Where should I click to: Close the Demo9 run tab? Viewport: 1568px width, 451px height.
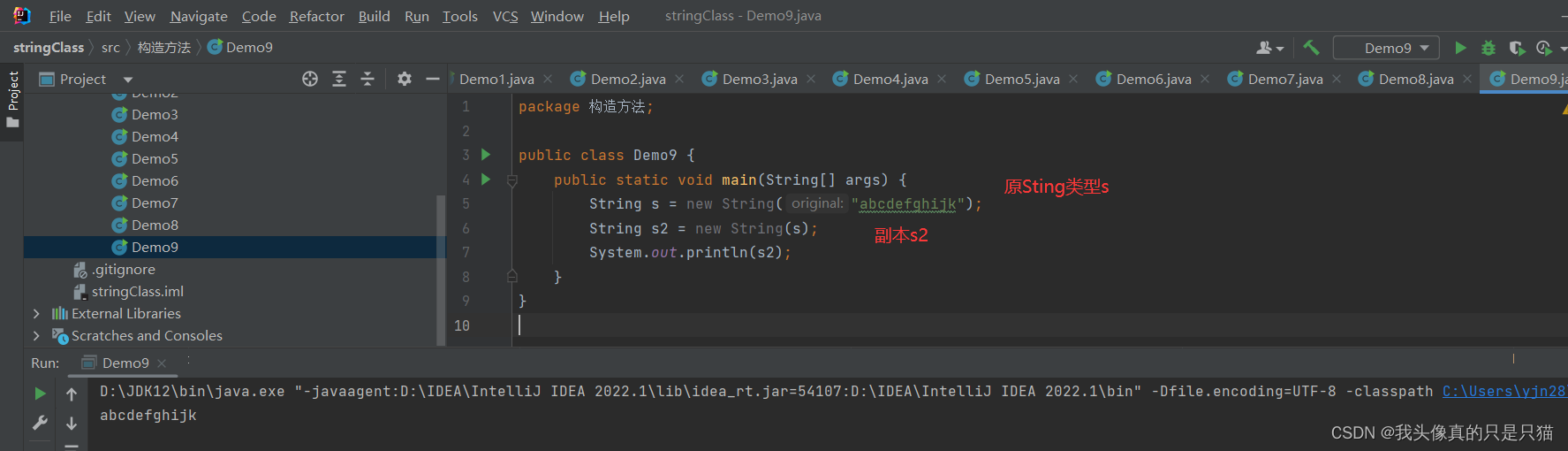(162, 363)
